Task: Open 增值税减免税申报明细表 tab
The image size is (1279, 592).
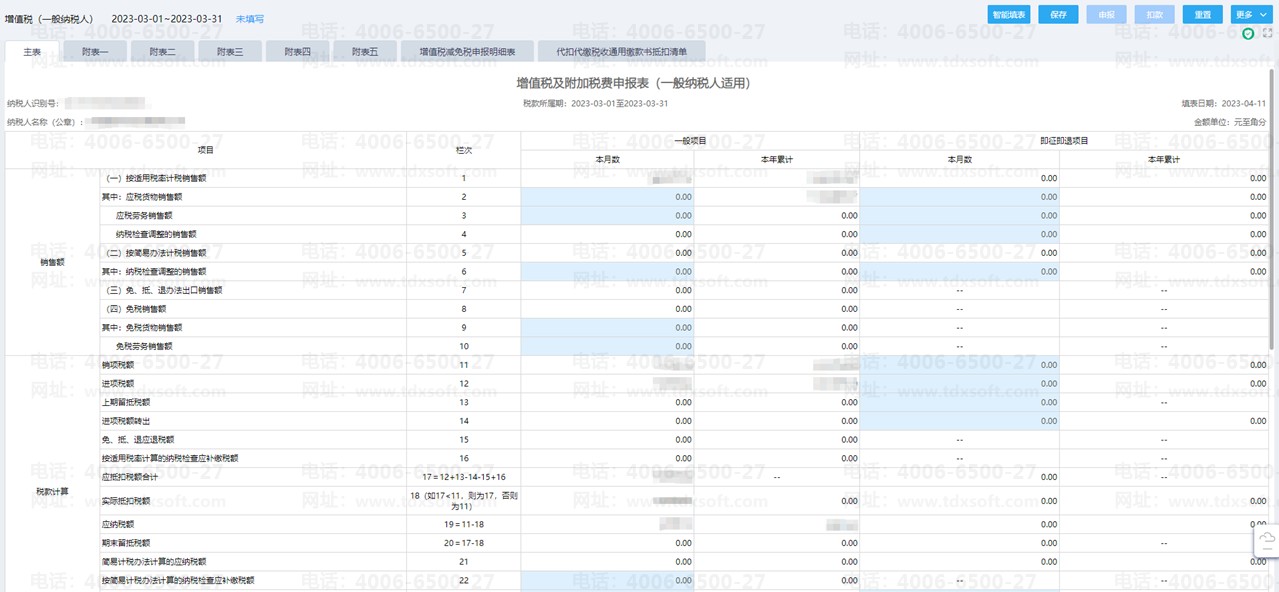Action: click(x=466, y=51)
